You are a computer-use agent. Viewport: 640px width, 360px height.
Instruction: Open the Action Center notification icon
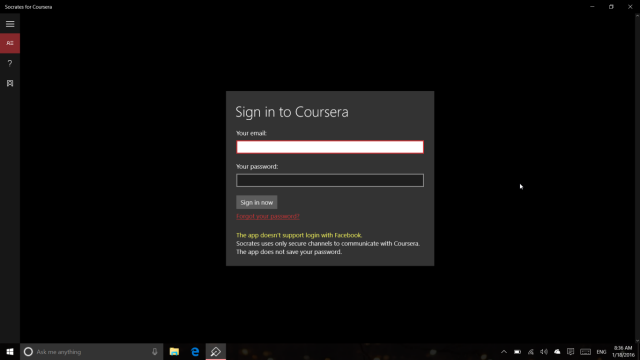pyautogui.click(x=571, y=352)
